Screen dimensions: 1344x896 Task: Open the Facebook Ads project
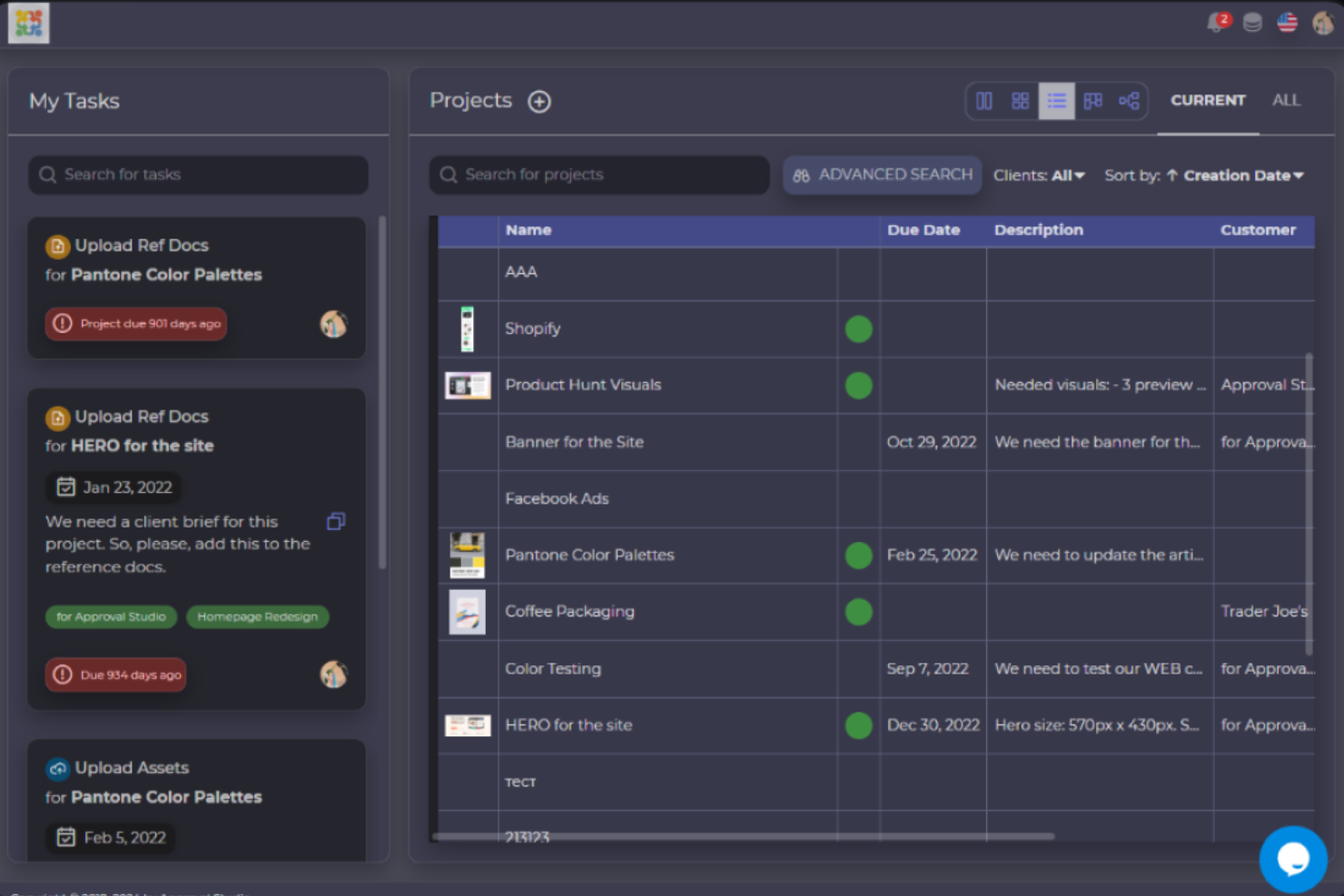point(557,498)
